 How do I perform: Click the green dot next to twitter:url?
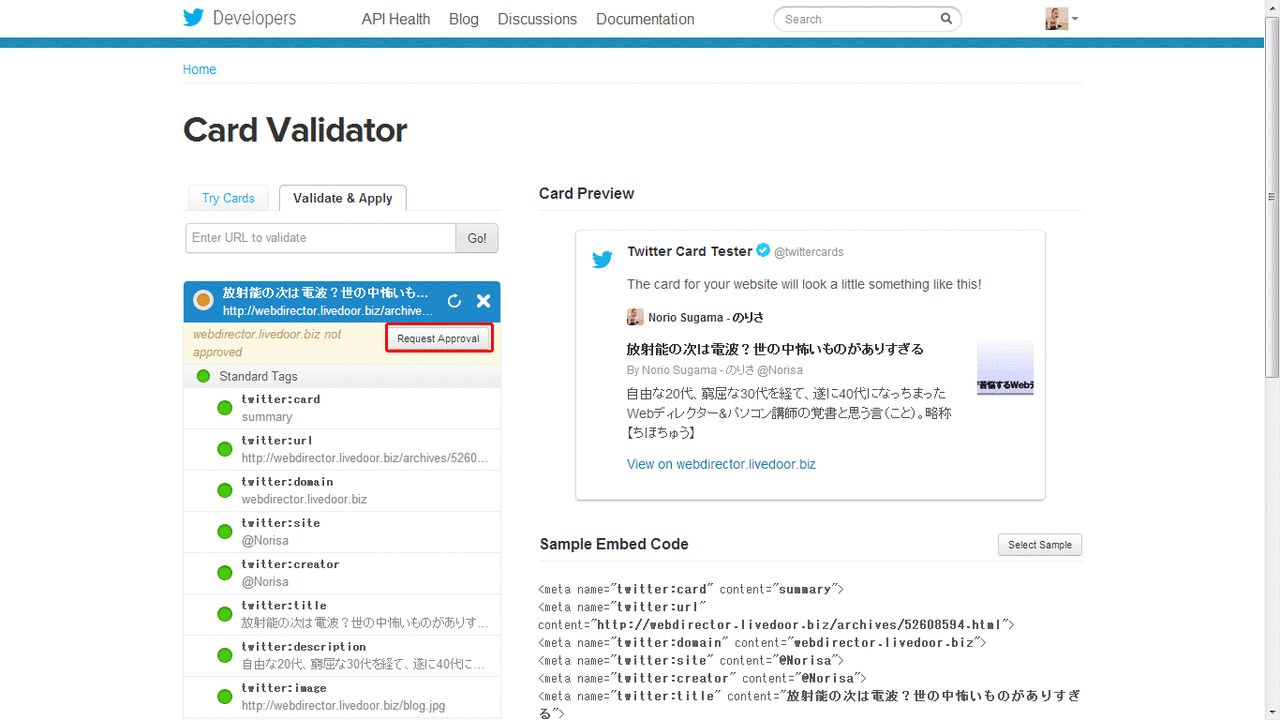tap(224, 449)
